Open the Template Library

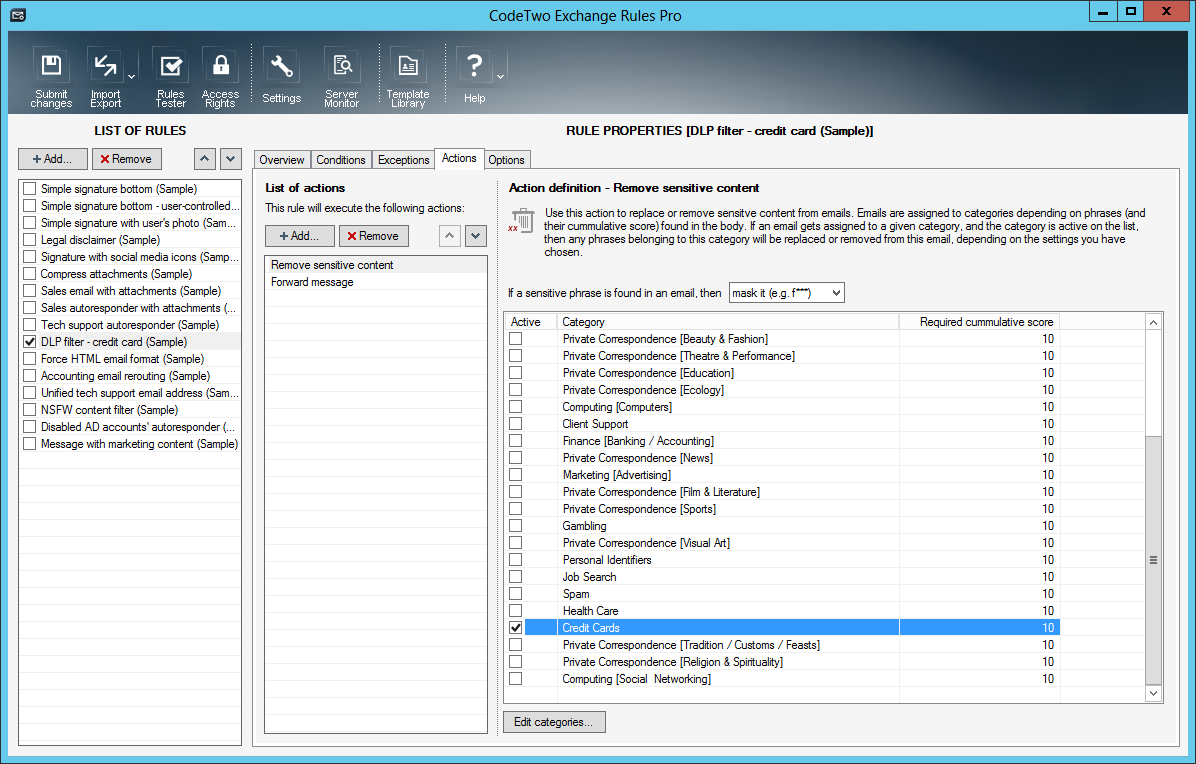408,77
